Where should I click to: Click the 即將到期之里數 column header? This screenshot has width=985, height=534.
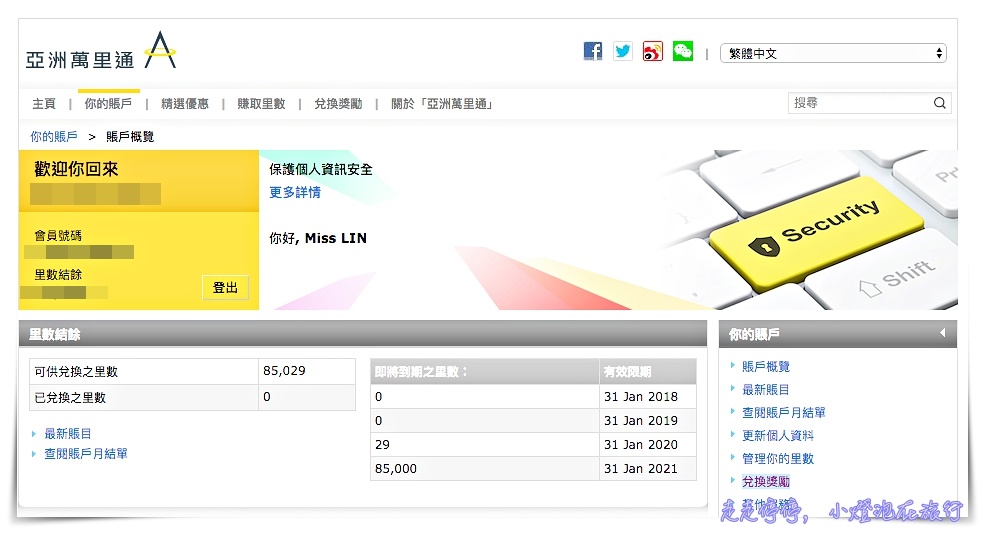coord(485,371)
